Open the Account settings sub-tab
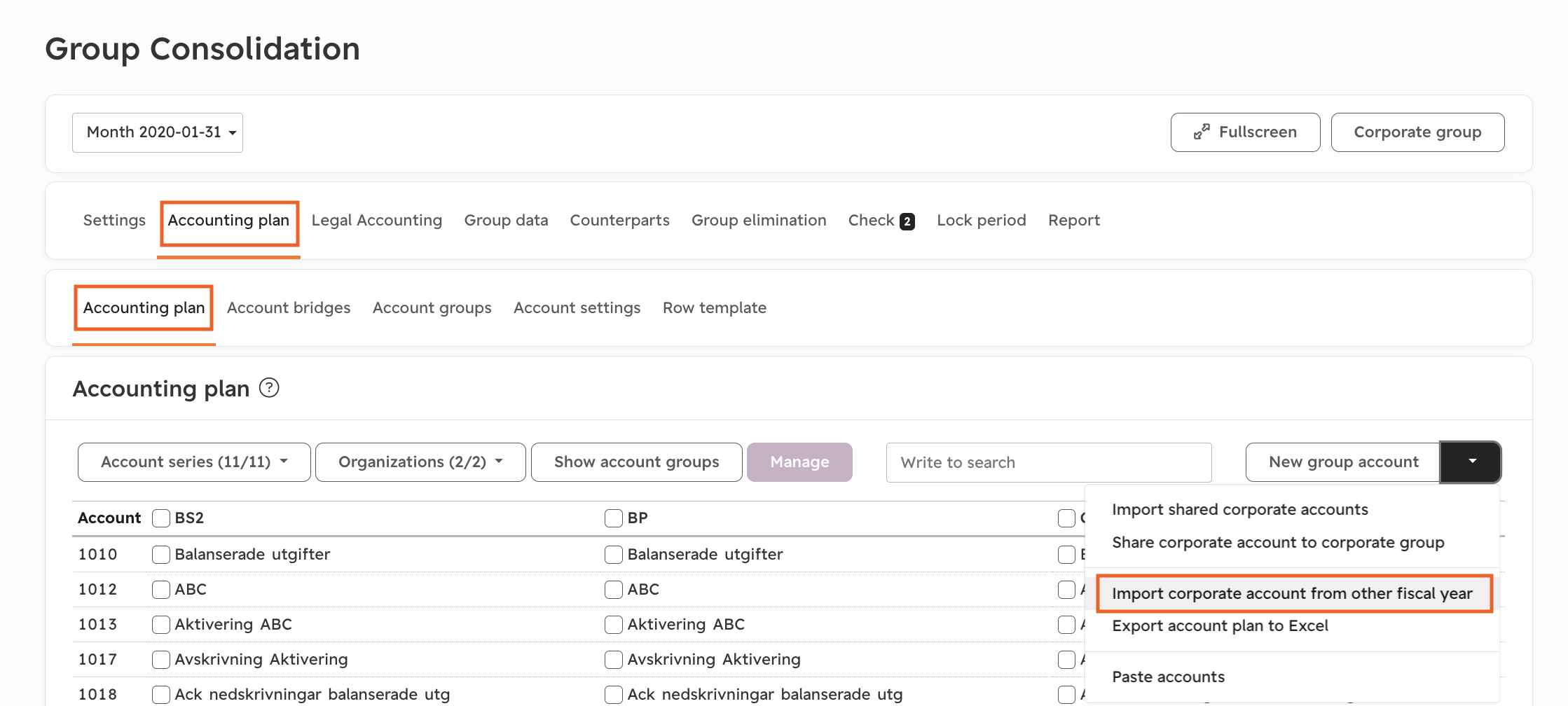The width and height of the screenshot is (1568, 706). [577, 308]
